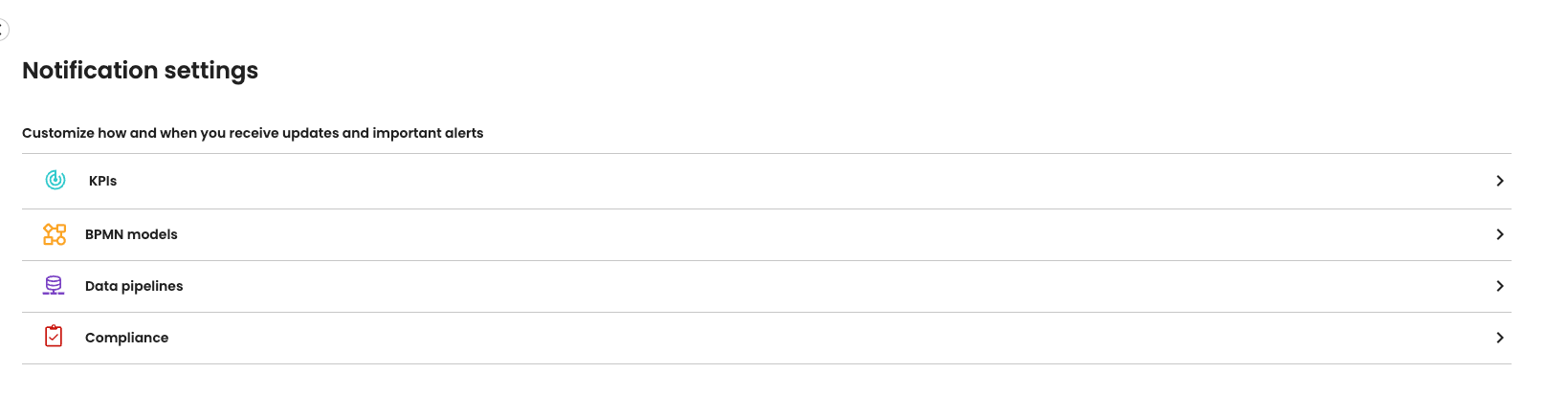Click the 'Customize how and when' description text
The height and width of the screenshot is (417, 1568).
click(253, 133)
